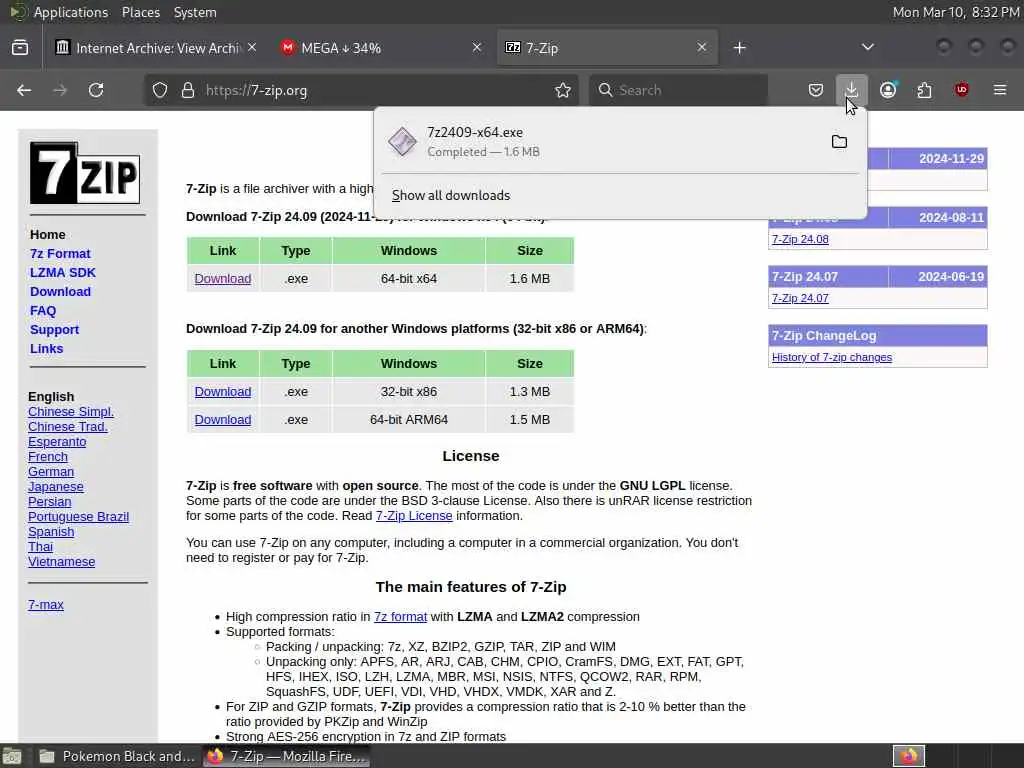This screenshot has height=768, width=1024.
Task: Expand the list all tabs chevron
Action: pyautogui.click(x=867, y=48)
